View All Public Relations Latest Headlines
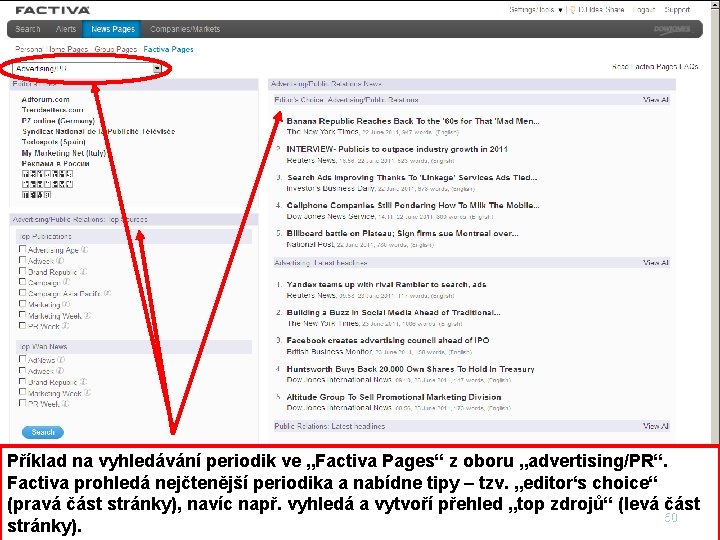The height and width of the screenshot is (540, 720). pyautogui.click(x=656, y=426)
